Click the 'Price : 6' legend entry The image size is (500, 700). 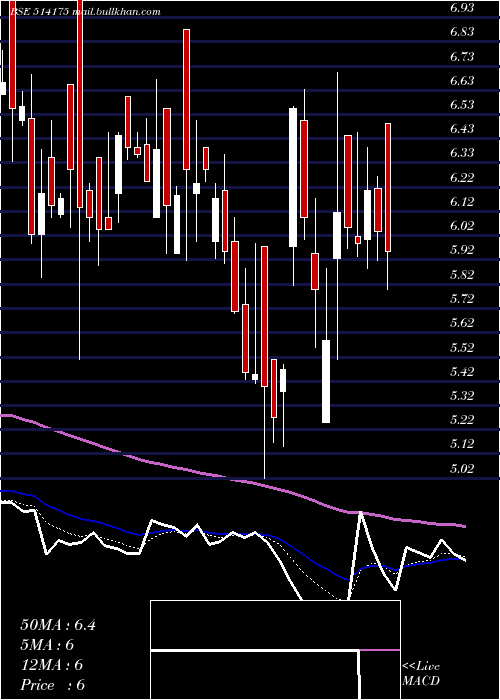pyautogui.click(x=53, y=685)
